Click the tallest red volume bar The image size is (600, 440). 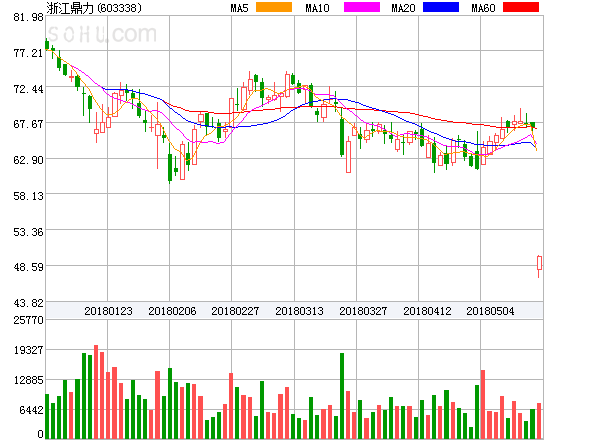(96, 392)
